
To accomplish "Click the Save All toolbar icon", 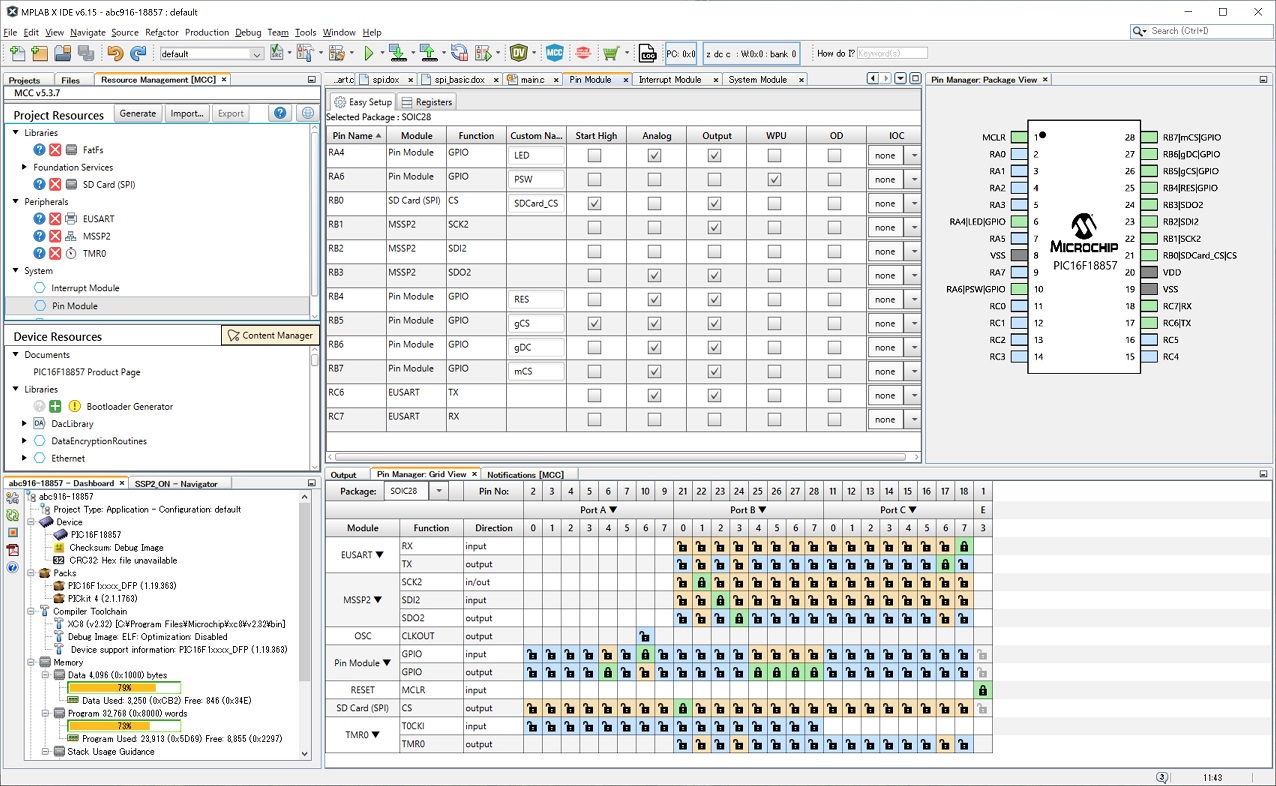I will pyautogui.click(x=86, y=53).
